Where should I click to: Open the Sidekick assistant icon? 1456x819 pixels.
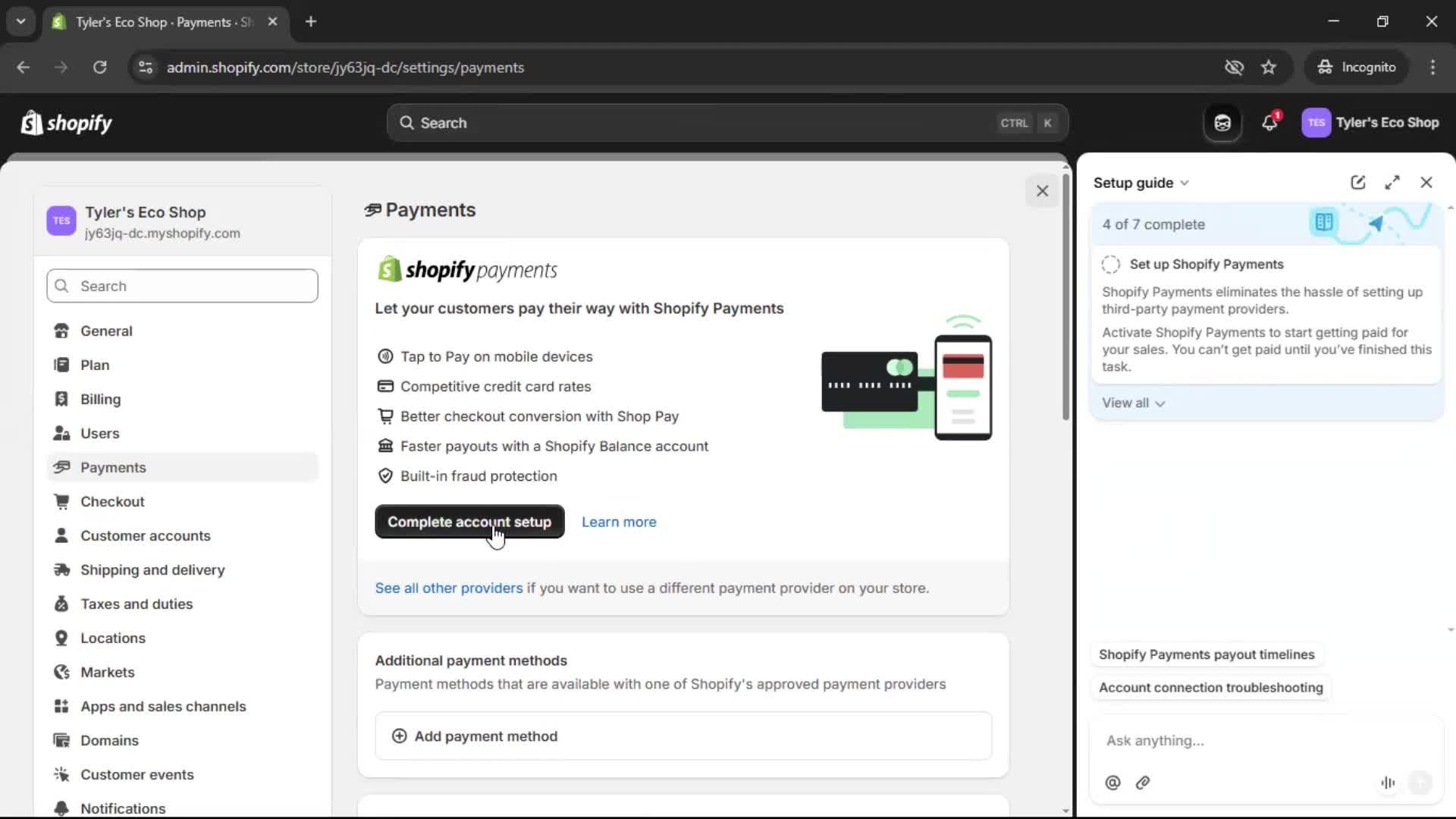(x=1222, y=122)
